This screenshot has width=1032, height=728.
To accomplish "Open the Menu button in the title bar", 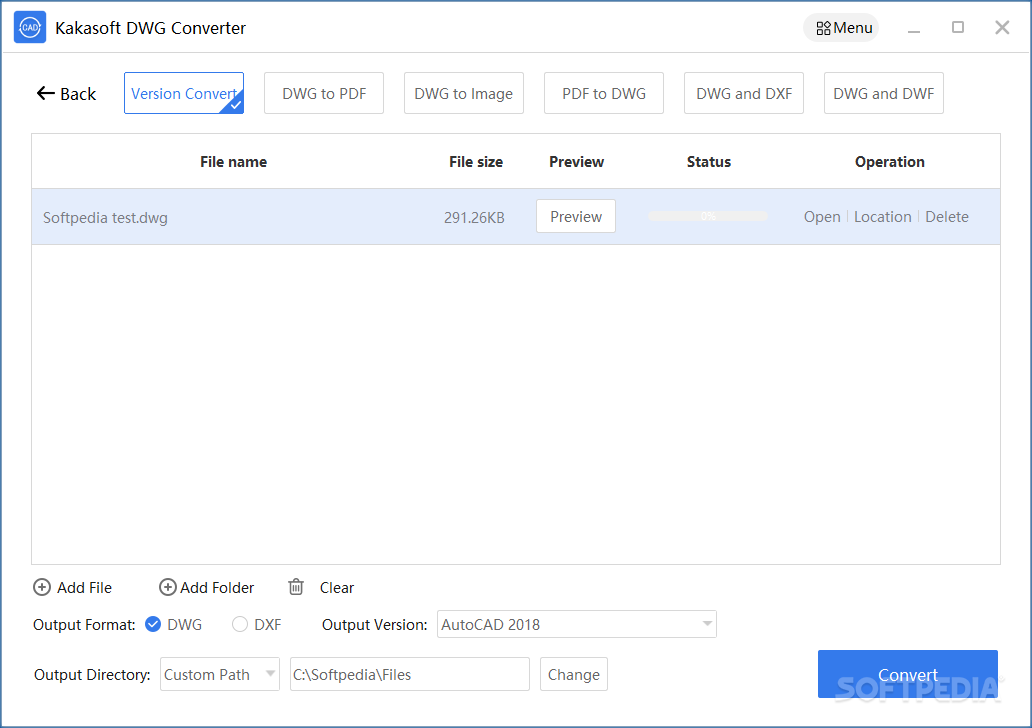I will 841,28.
